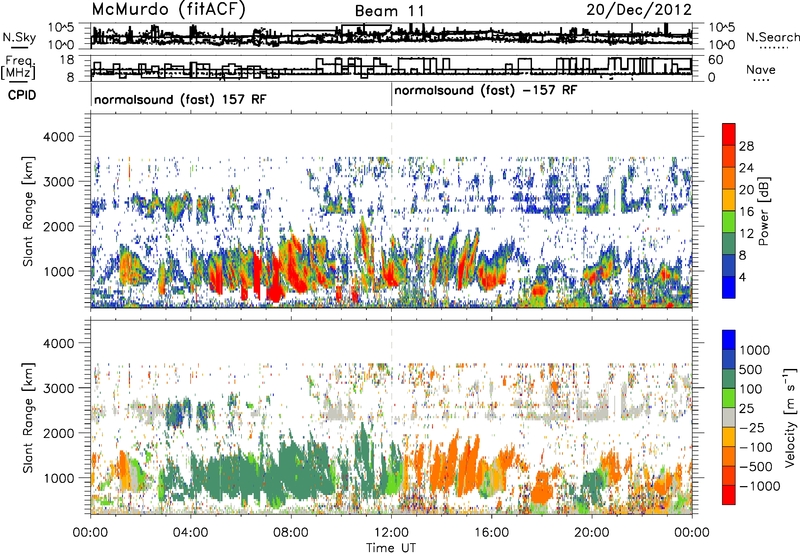The height and width of the screenshot is (554, 800).
Task: Select the "normalsound (fast) -157 RF" CPID text
Action: (x=486, y=91)
